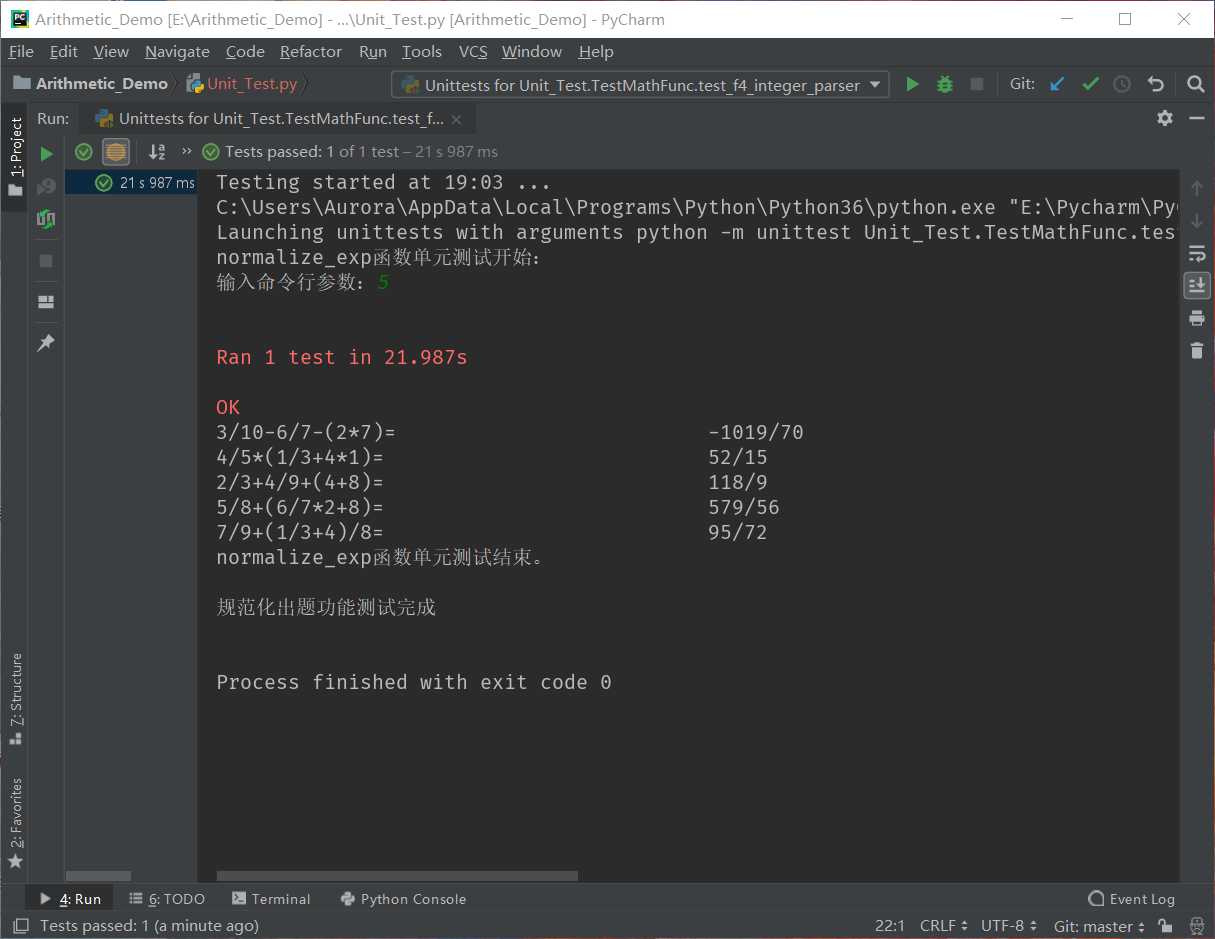
Task: Click the Run panel's left-strip stop square
Action: (46, 261)
